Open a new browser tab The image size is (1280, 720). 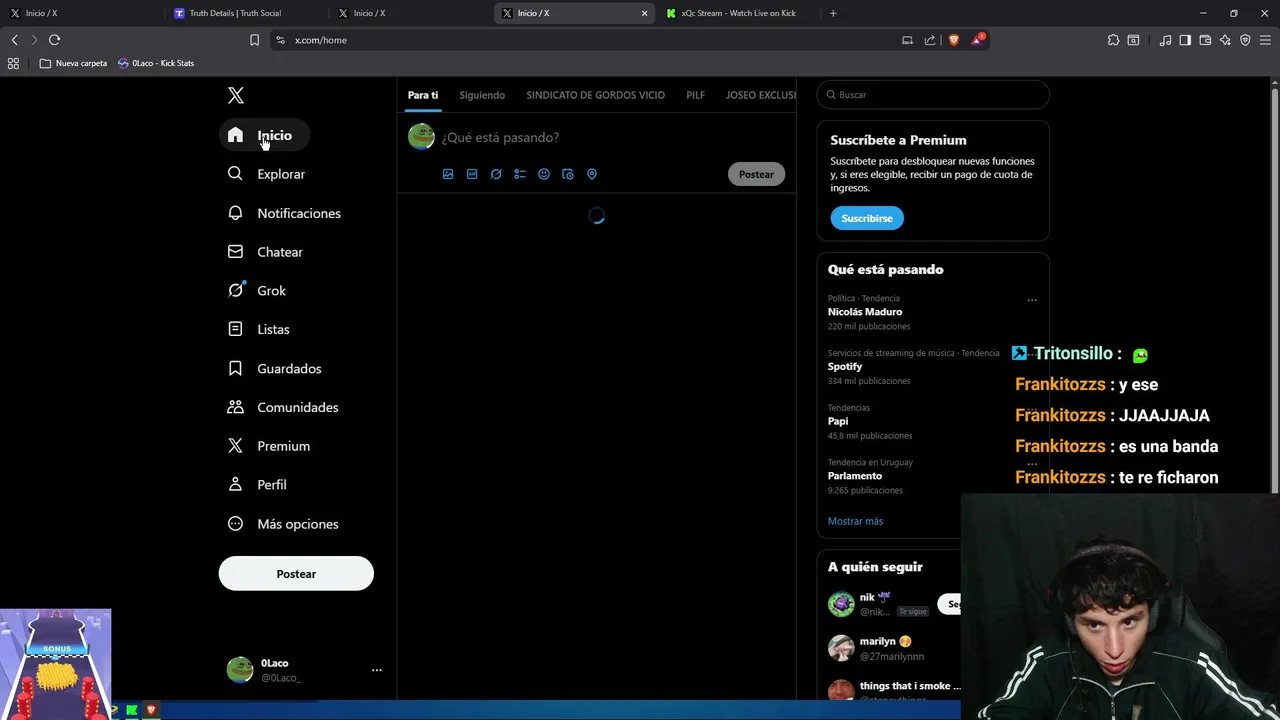833,13
